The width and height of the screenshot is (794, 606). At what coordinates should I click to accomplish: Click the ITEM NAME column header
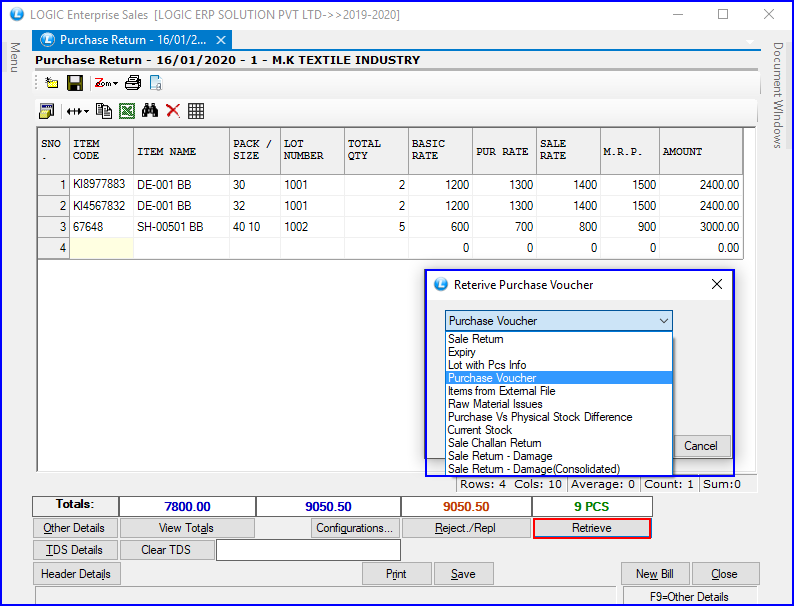pos(181,151)
